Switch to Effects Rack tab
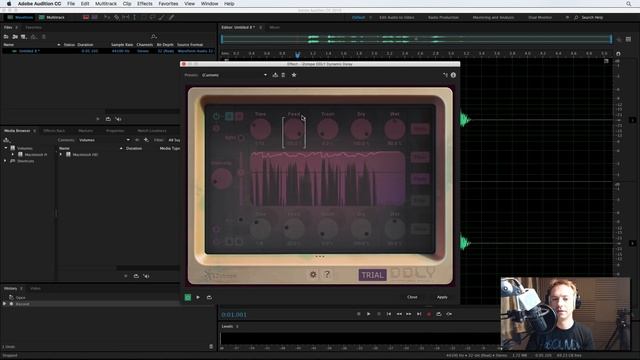Screen dimensions: 640x360 click(54, 131)
